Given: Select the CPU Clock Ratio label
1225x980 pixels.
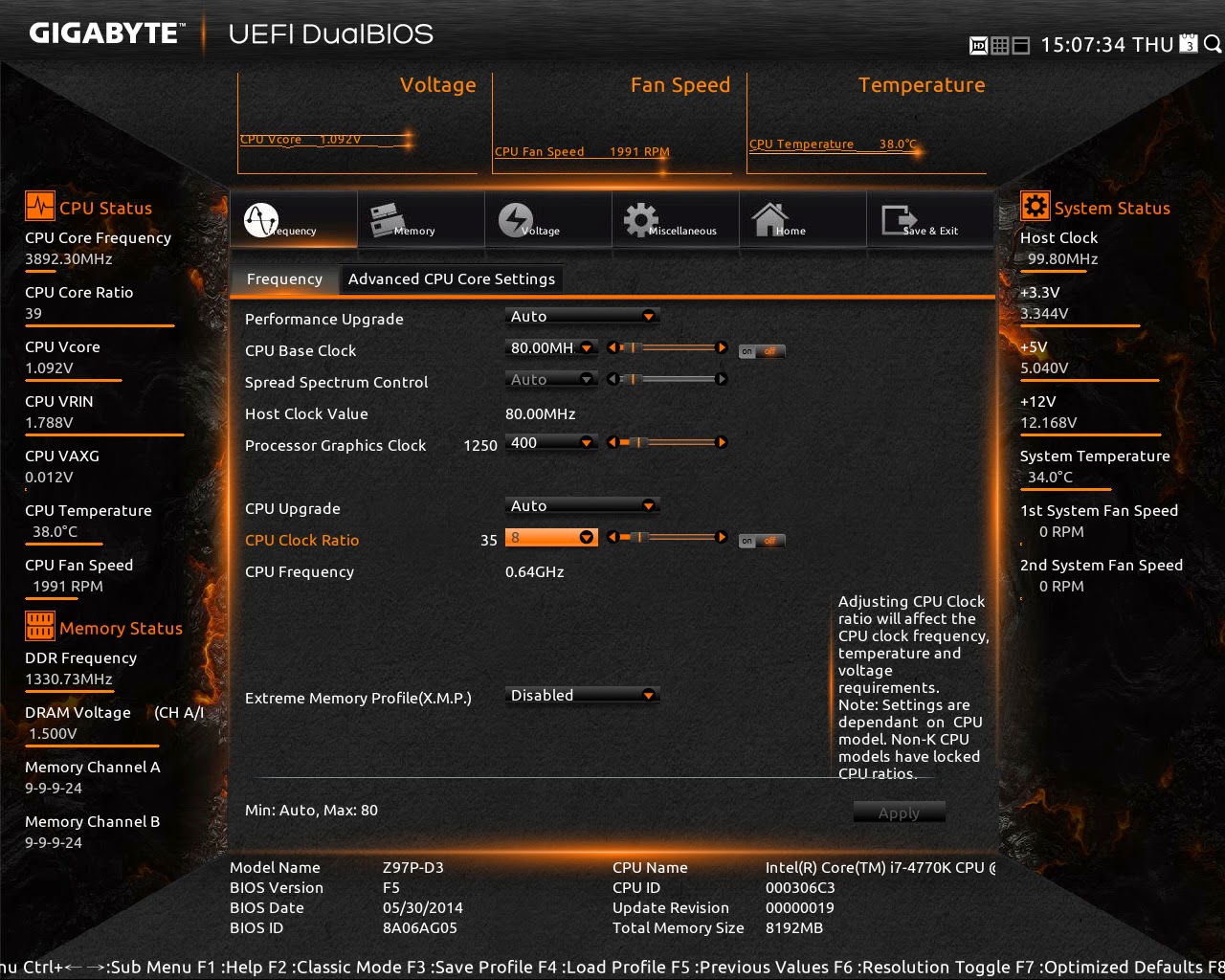Looking at the screenshot, I should point(301,541).
